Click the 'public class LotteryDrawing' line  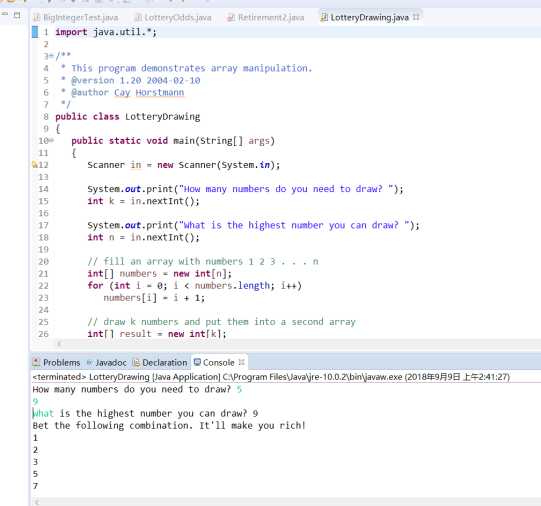point(128,117)
